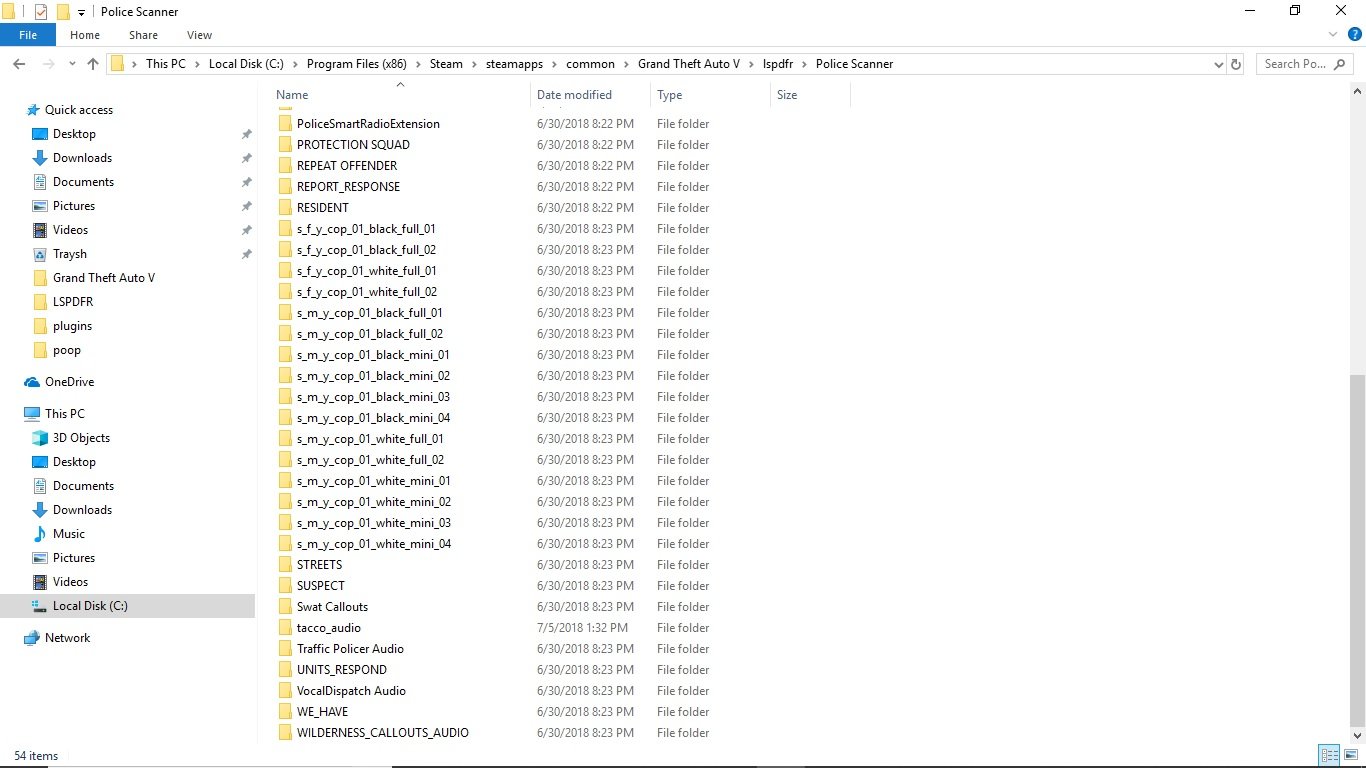Open the File ribbon tab
1366x768 pixels.
coord(28,35)
